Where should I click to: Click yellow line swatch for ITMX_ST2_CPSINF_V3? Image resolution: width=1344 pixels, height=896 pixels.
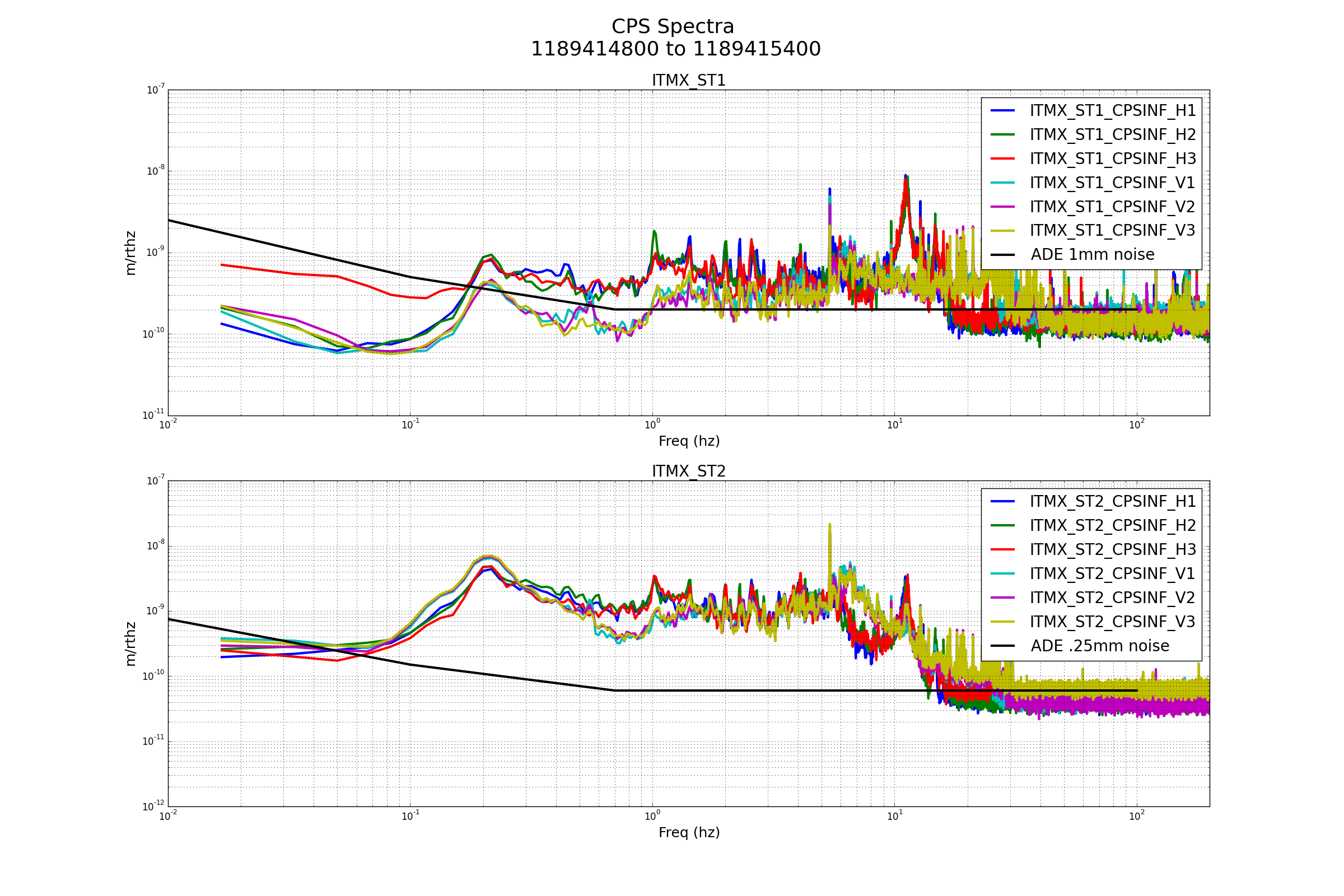(1003, 621)
